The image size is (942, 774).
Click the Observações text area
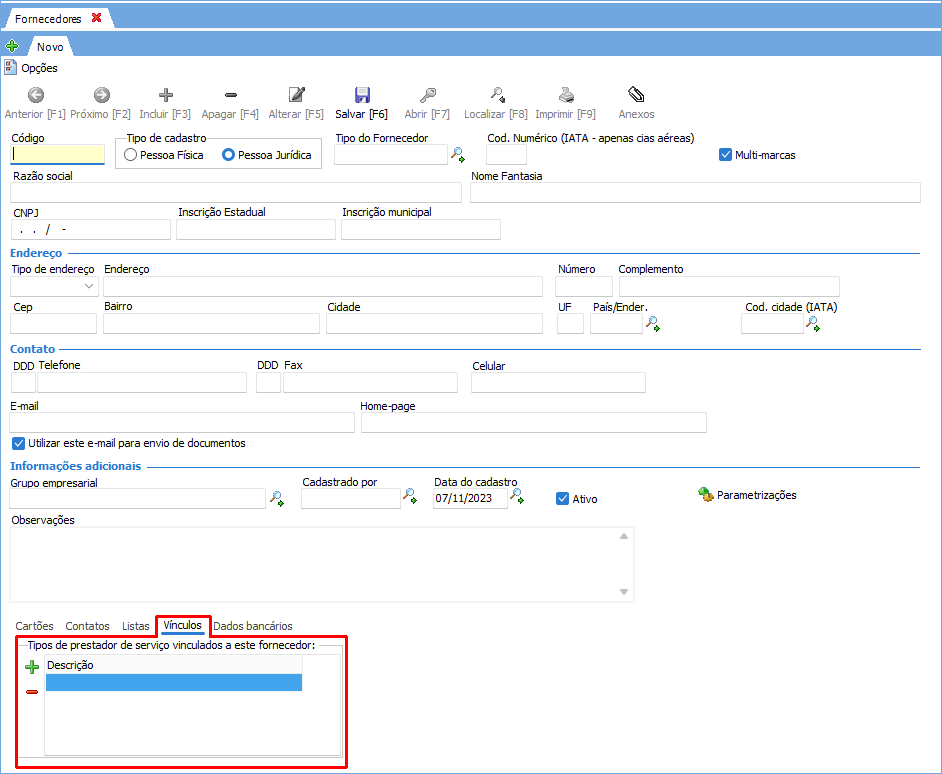(x=322, y=565)
